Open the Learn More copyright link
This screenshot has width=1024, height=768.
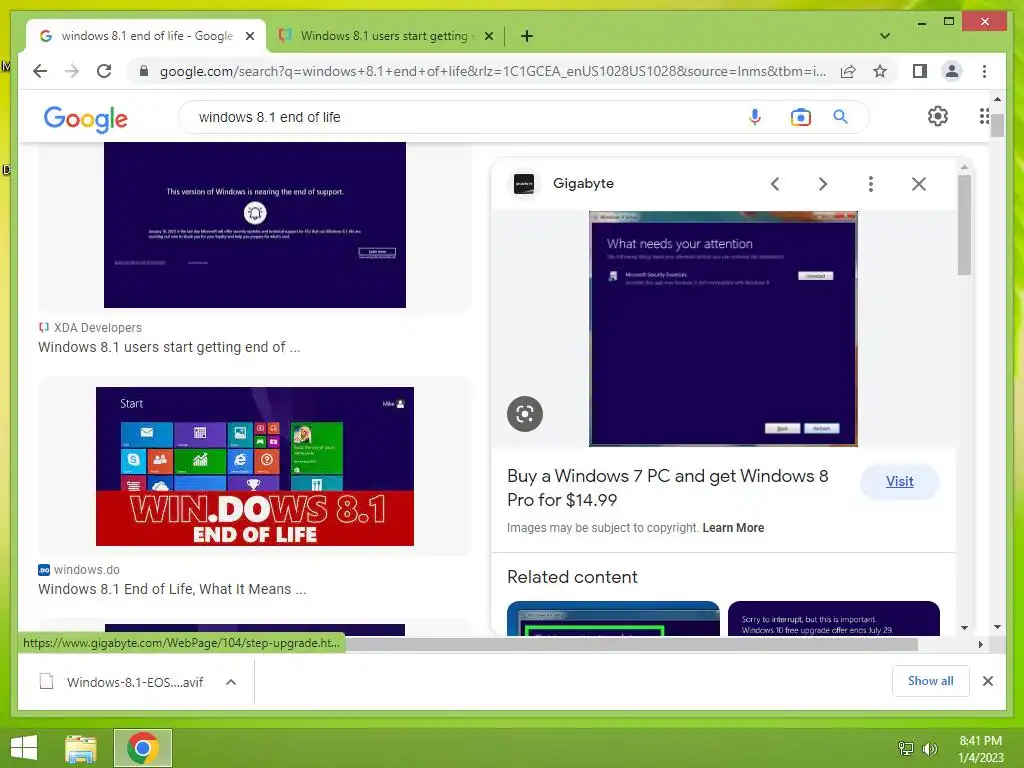coord(733,528)
